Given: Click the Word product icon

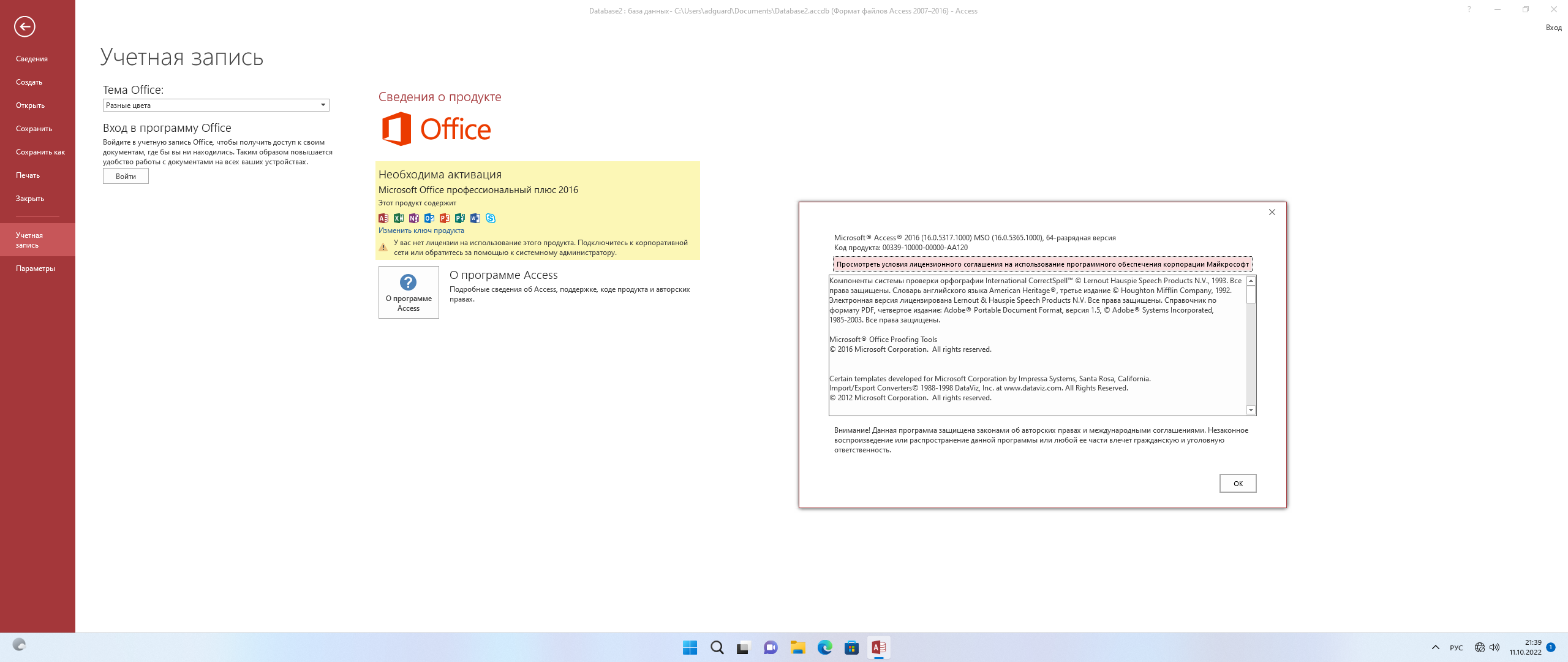Looking at the screenshot, I should coord(475,218).
